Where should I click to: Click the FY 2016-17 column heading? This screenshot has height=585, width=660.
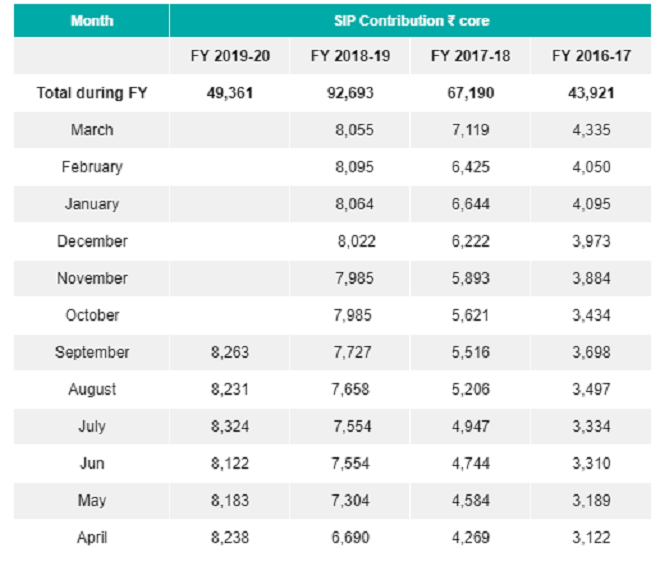591,56
